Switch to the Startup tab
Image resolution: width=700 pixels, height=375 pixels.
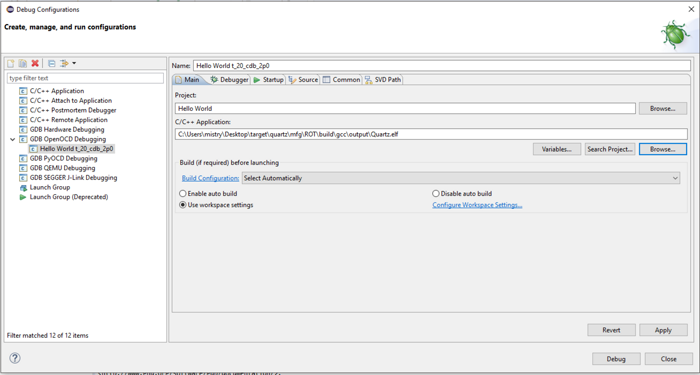268,80
